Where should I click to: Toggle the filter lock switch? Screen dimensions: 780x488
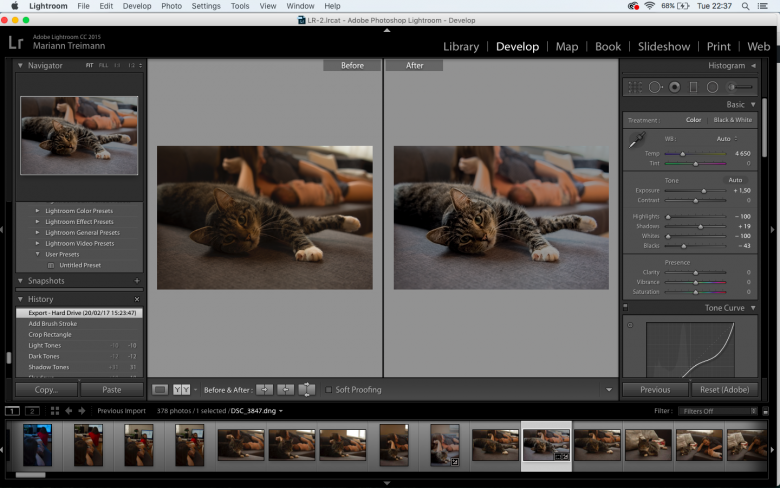point(766,411)
